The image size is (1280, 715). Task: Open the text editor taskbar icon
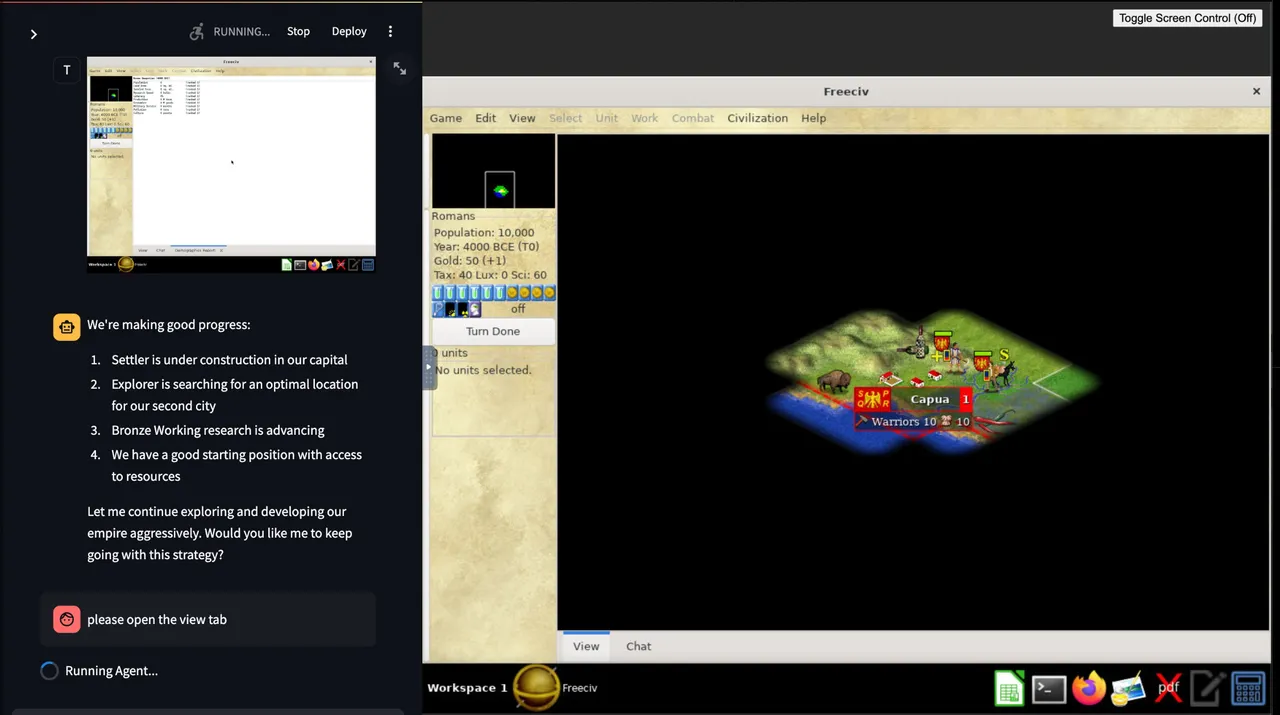(1208, 688)
